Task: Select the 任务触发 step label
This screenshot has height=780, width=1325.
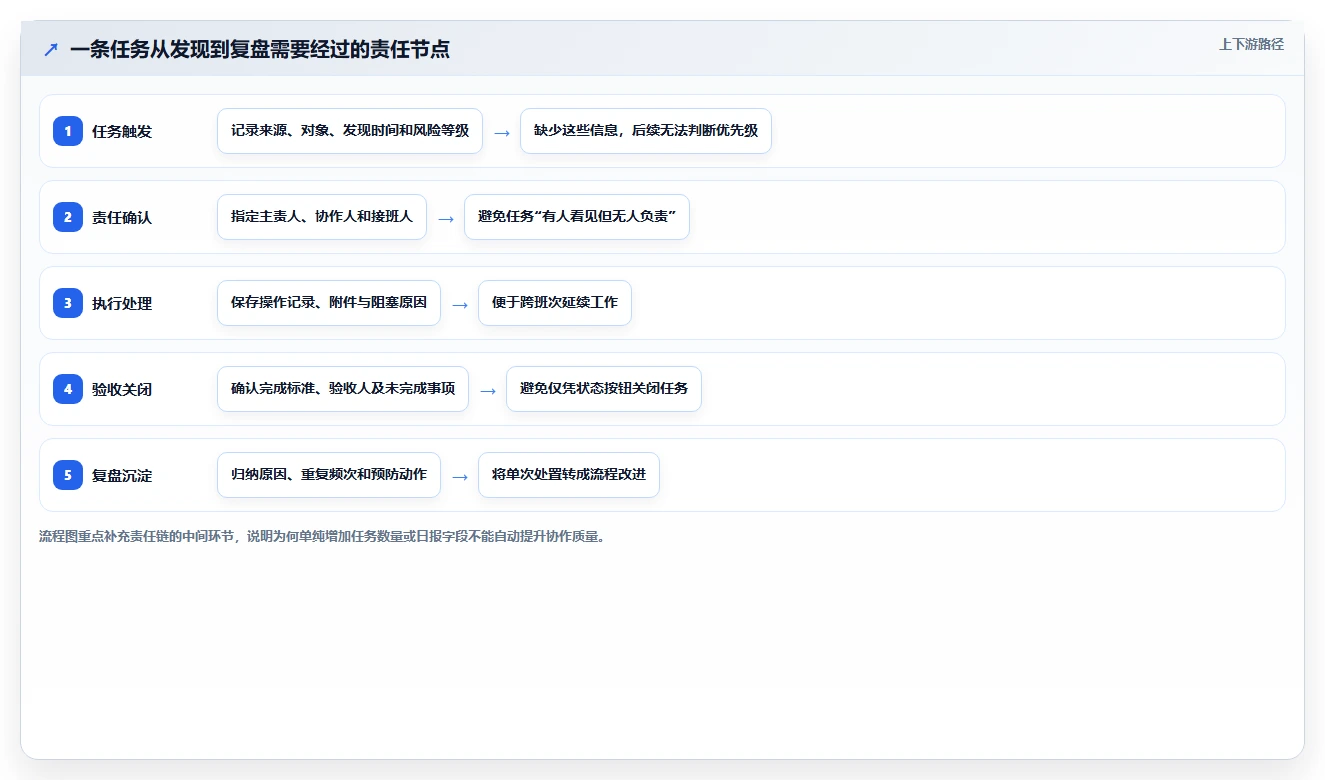Action: tap(122, 131)
